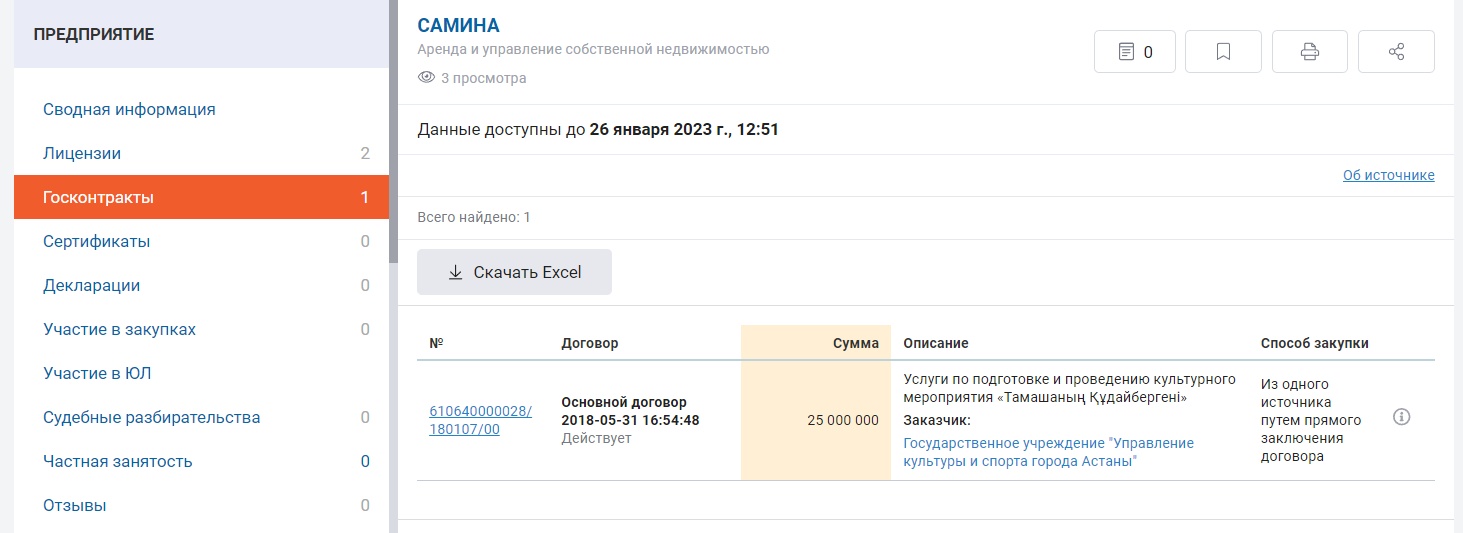Print the page using the printer icon

point(1309,52)
